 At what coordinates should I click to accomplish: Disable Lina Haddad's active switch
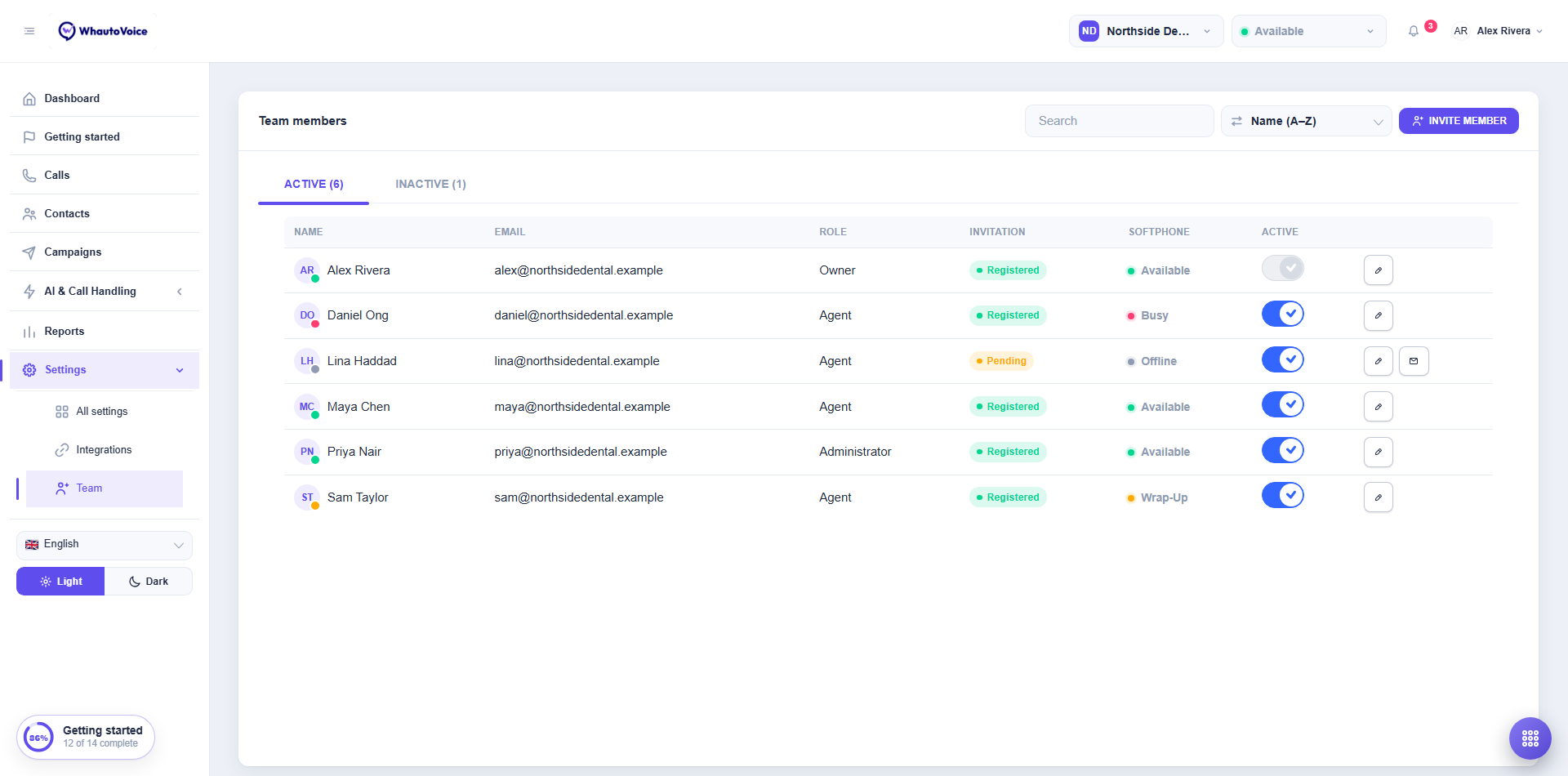[x=1283, y=359]
